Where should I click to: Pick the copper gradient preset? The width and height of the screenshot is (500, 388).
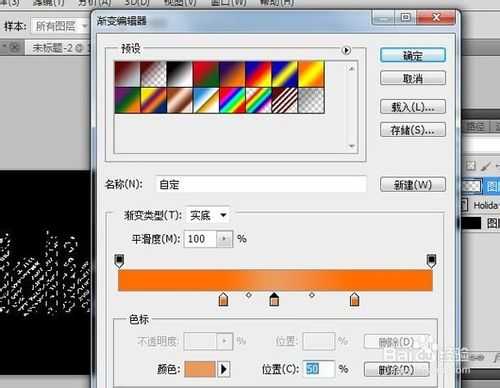tap(180, 100)
